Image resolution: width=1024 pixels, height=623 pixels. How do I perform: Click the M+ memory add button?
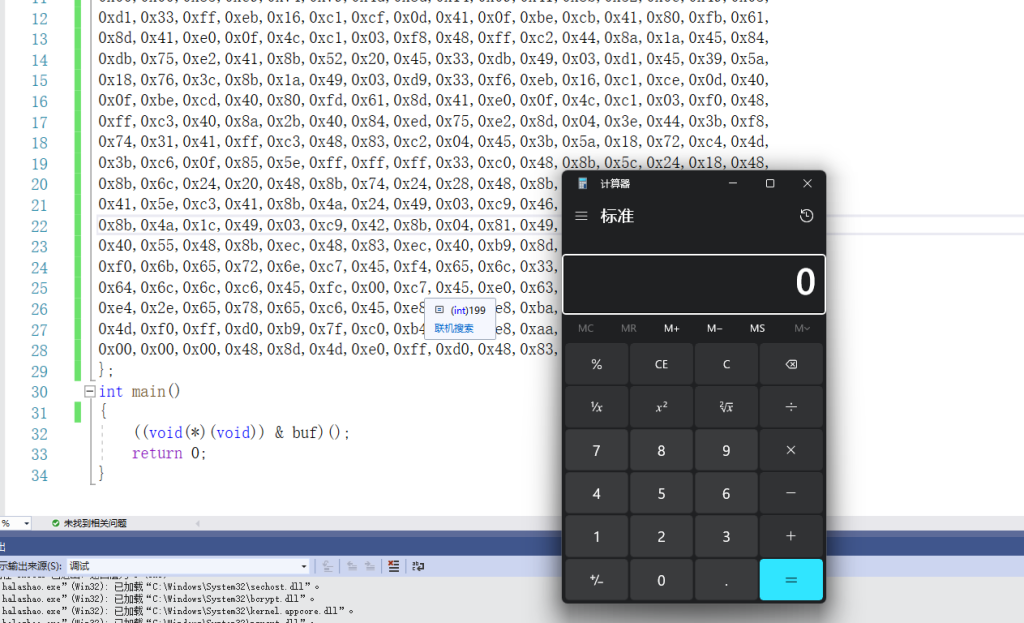671,328
